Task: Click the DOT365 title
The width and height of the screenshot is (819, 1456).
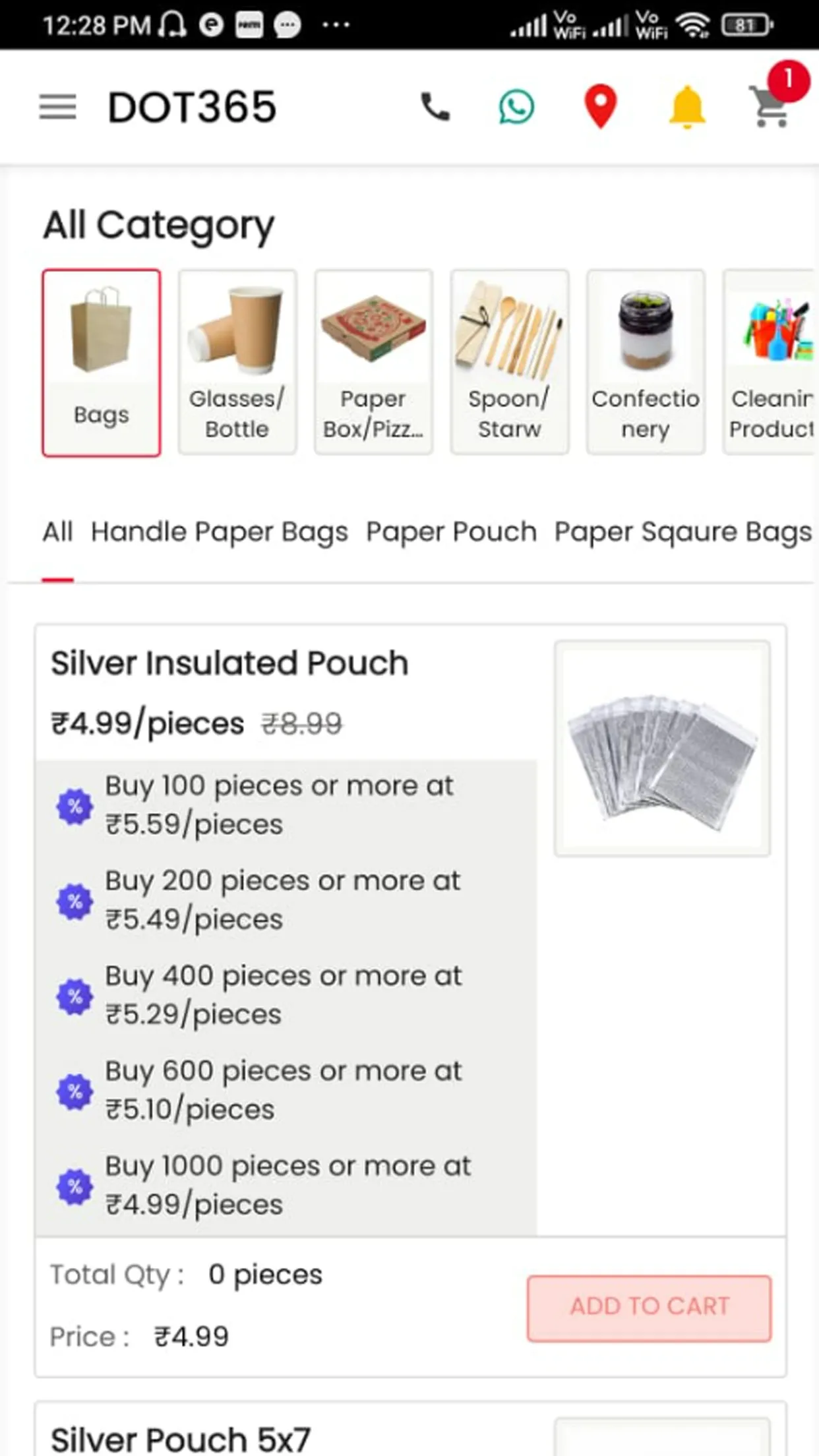Action: pos(192,107)
